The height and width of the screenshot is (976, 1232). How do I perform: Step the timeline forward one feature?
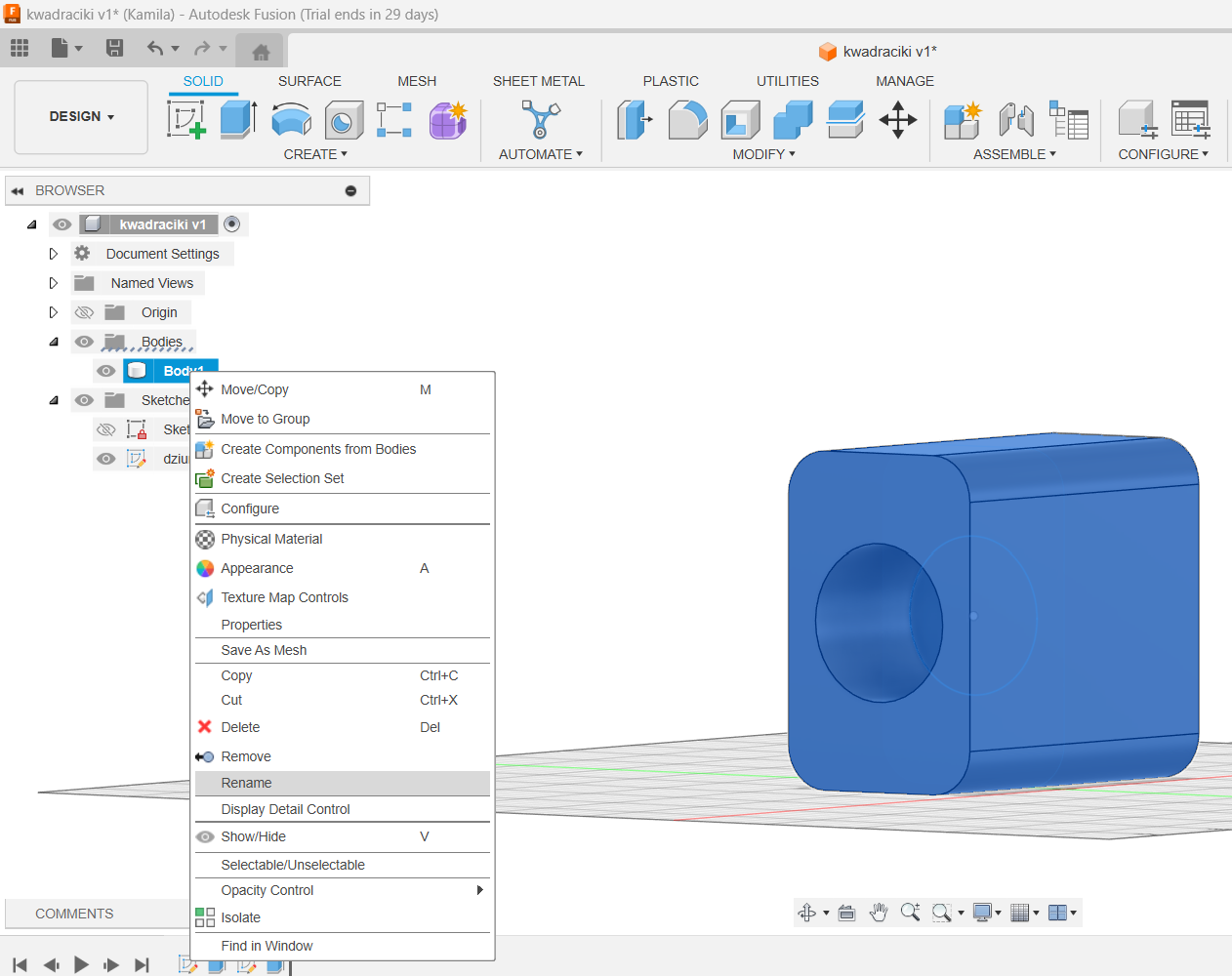point(111,965)
